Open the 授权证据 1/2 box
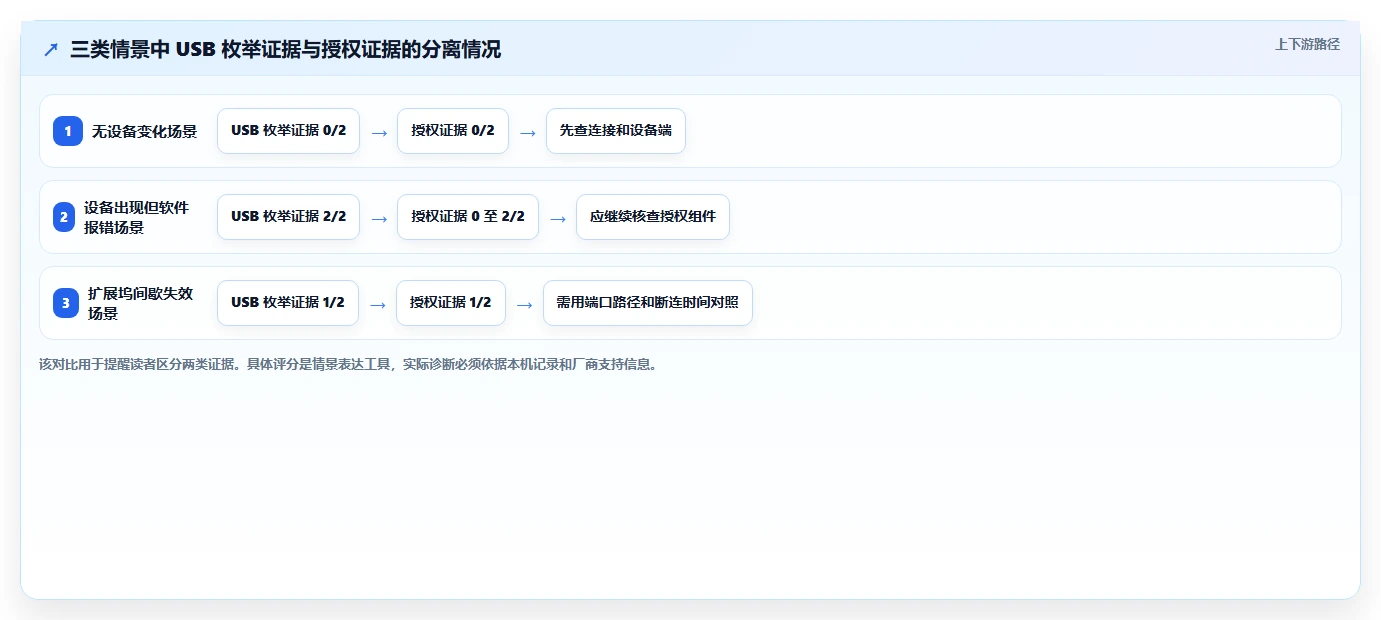Image resolution: width=1381 pixels, height=620 pixels. pos(451,303)
